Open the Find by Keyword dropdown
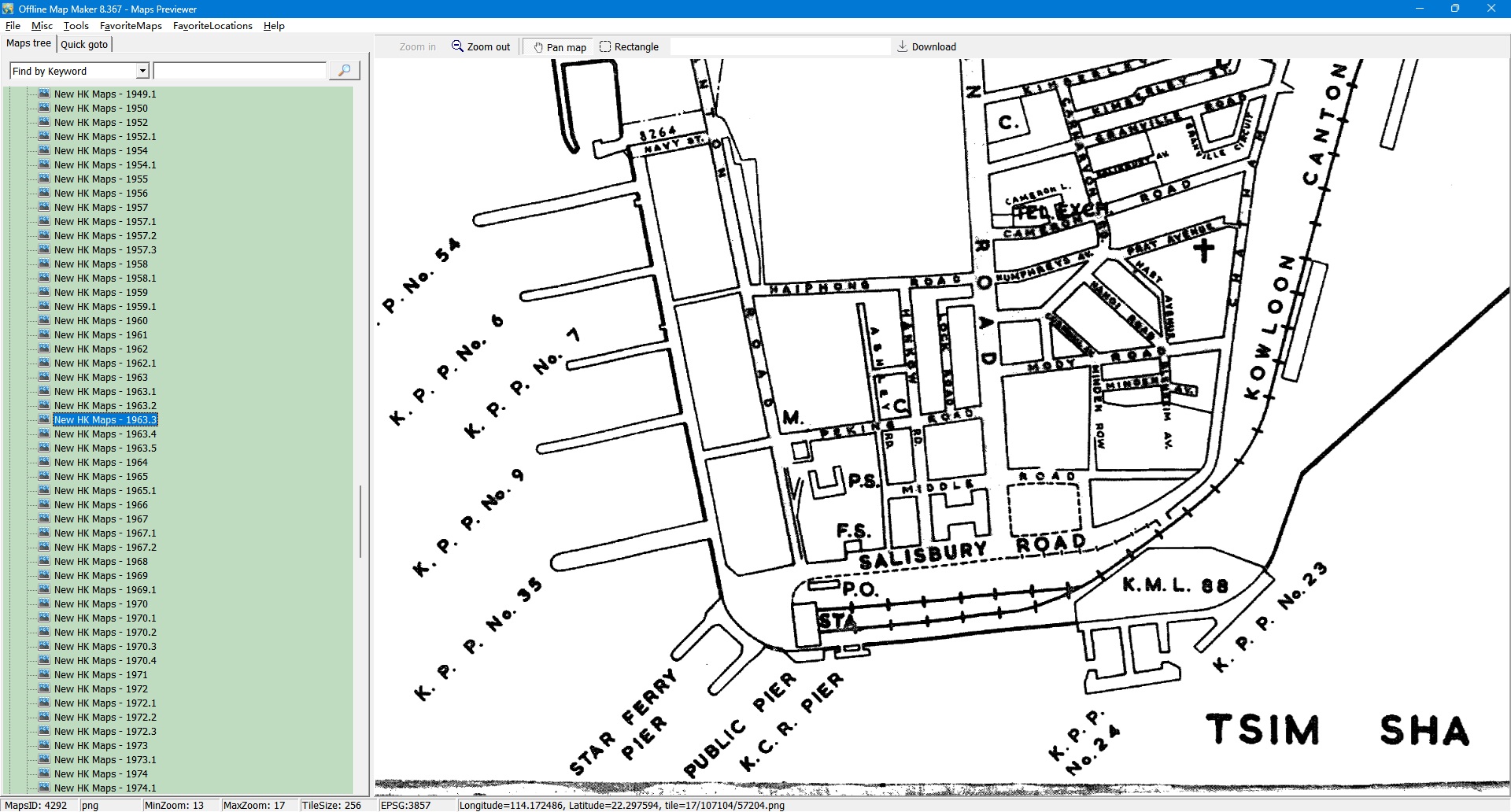Viewport: 1511px width, 812px height. click(x=142, y=71)
